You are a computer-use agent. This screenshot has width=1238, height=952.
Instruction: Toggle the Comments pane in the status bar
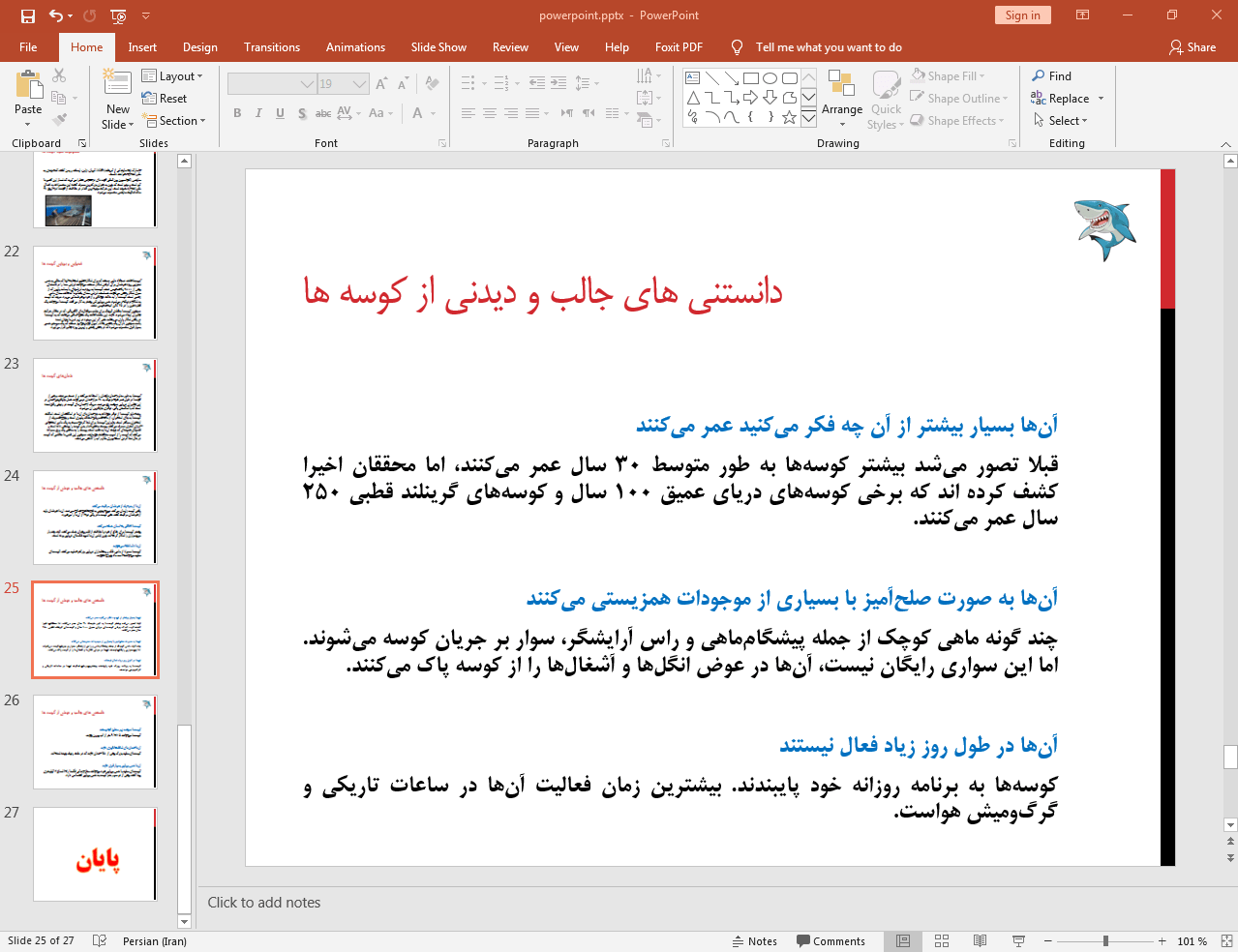(830, 941)
